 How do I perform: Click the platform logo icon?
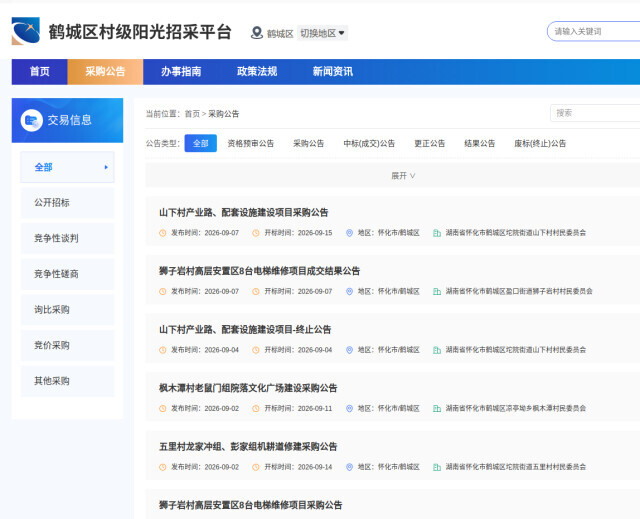[x=26, y=31]
